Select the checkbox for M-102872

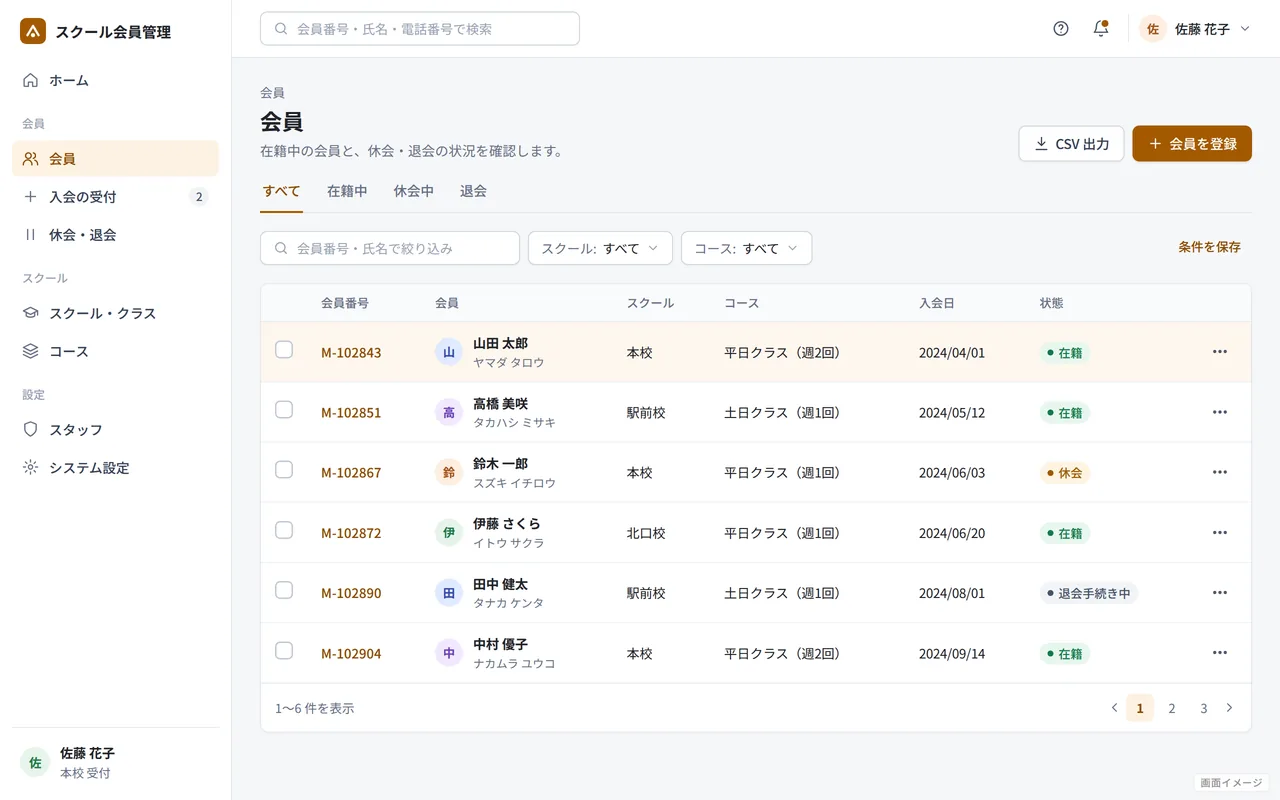click(284, 530)
